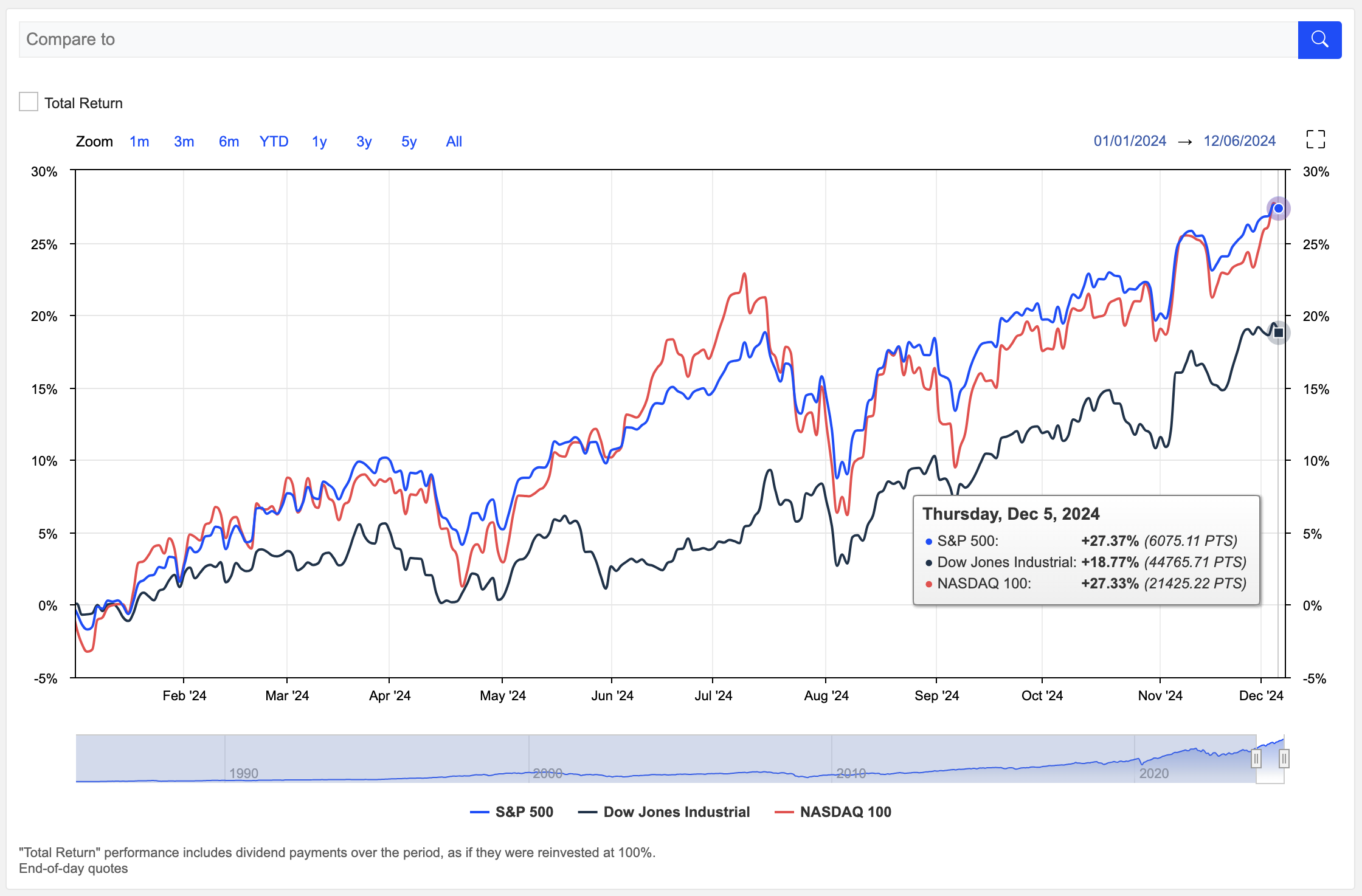
Task: Open fullscreen chart view icon
Action: pos(1316,139)
